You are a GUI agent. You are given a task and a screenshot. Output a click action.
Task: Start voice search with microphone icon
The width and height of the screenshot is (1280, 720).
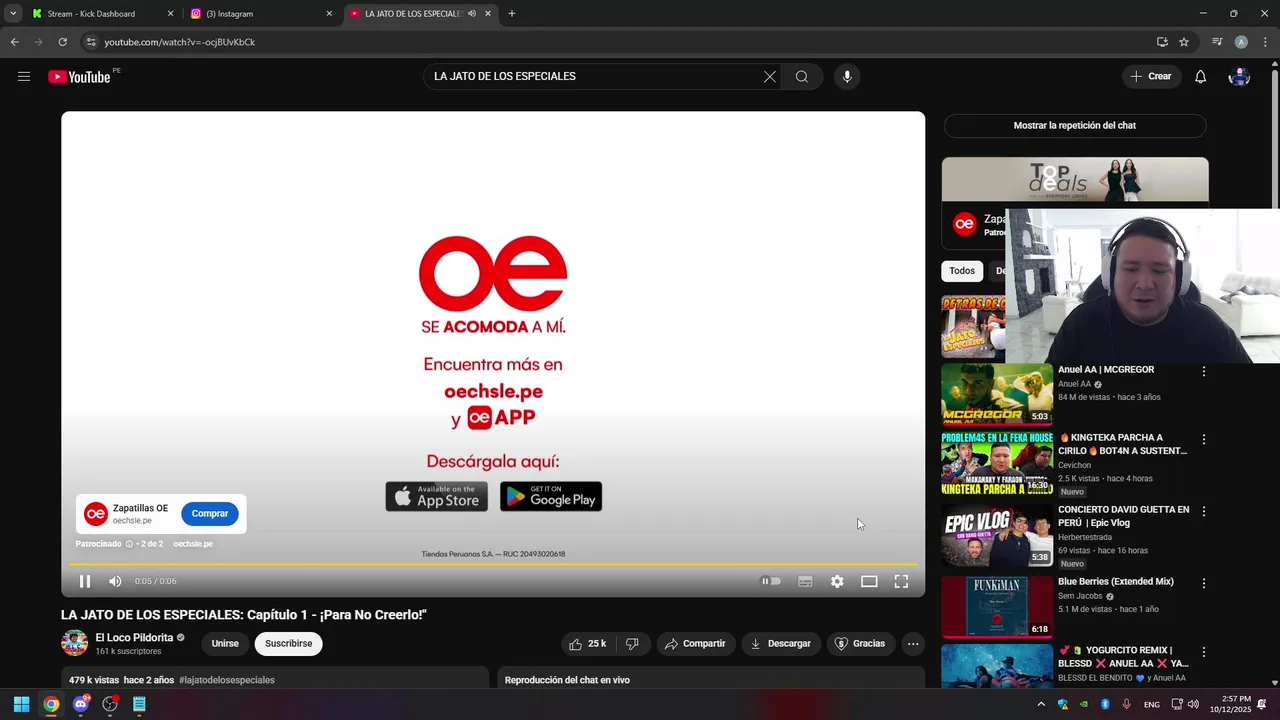pyautogui.click(x=847, y=77)
